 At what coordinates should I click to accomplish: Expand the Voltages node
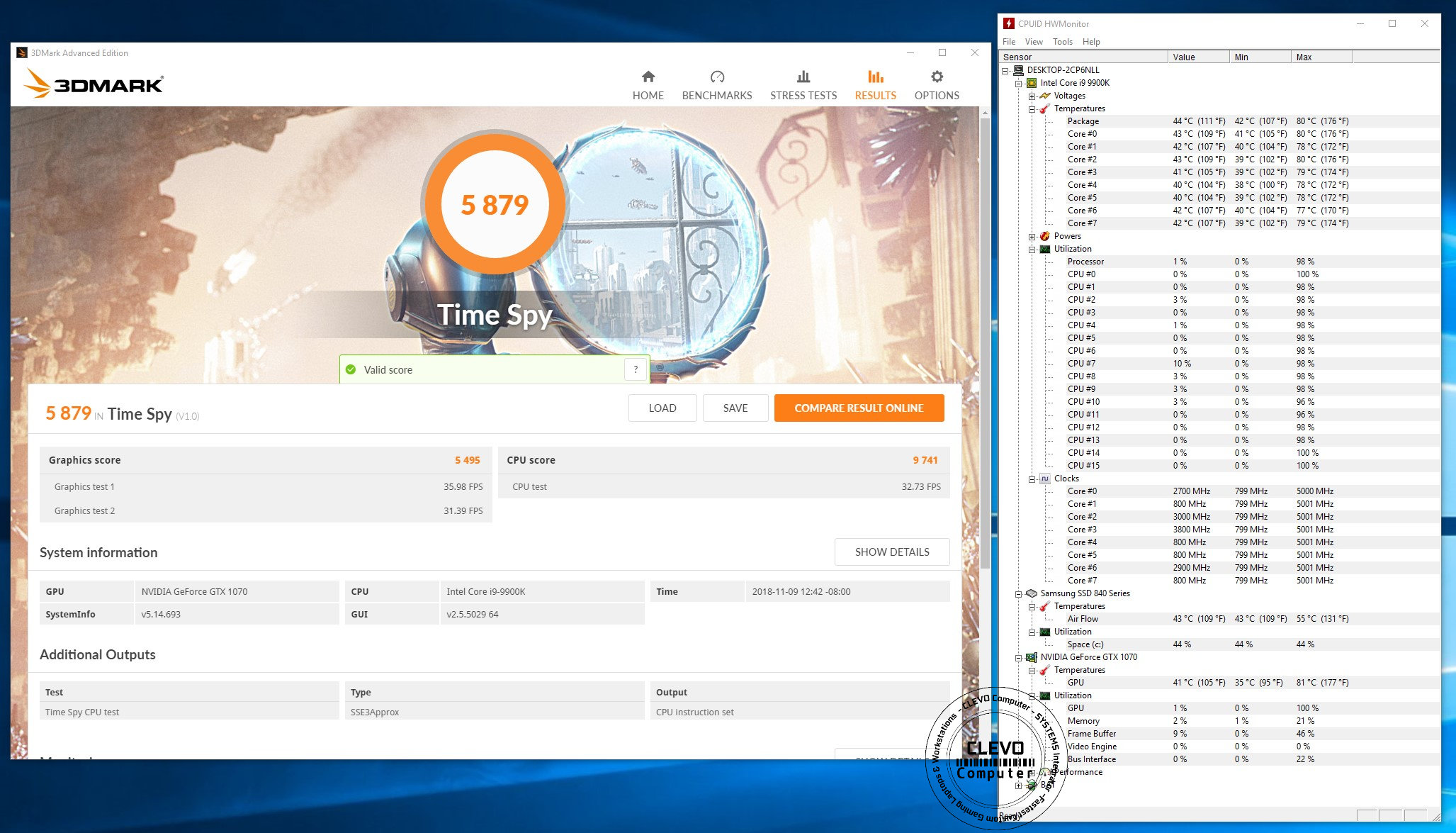click(x=1032, y=96)
